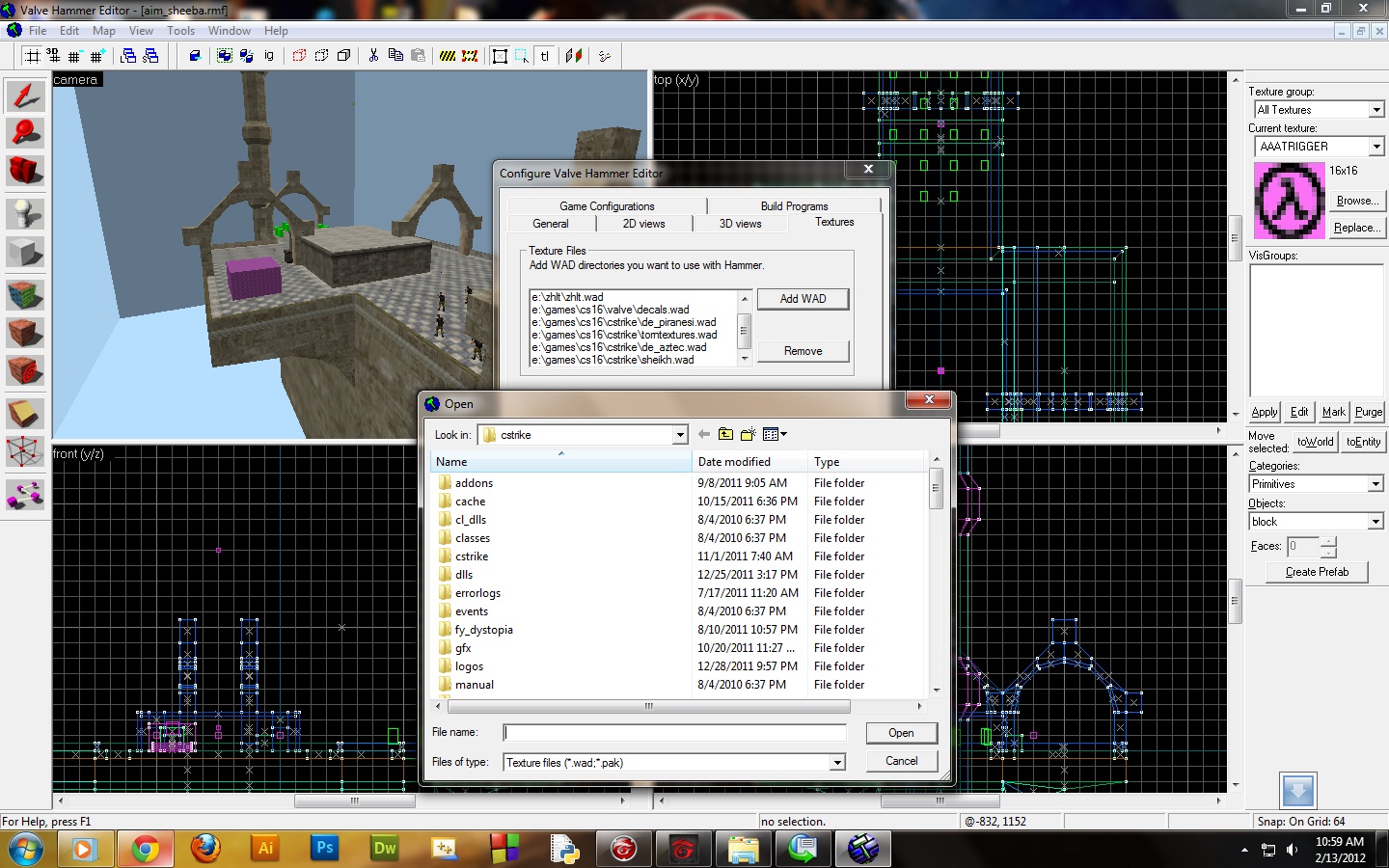This screenshot has height=868, width=1389.
Task: Switch to the 2D views tab
Action: [x=643, y=224]
